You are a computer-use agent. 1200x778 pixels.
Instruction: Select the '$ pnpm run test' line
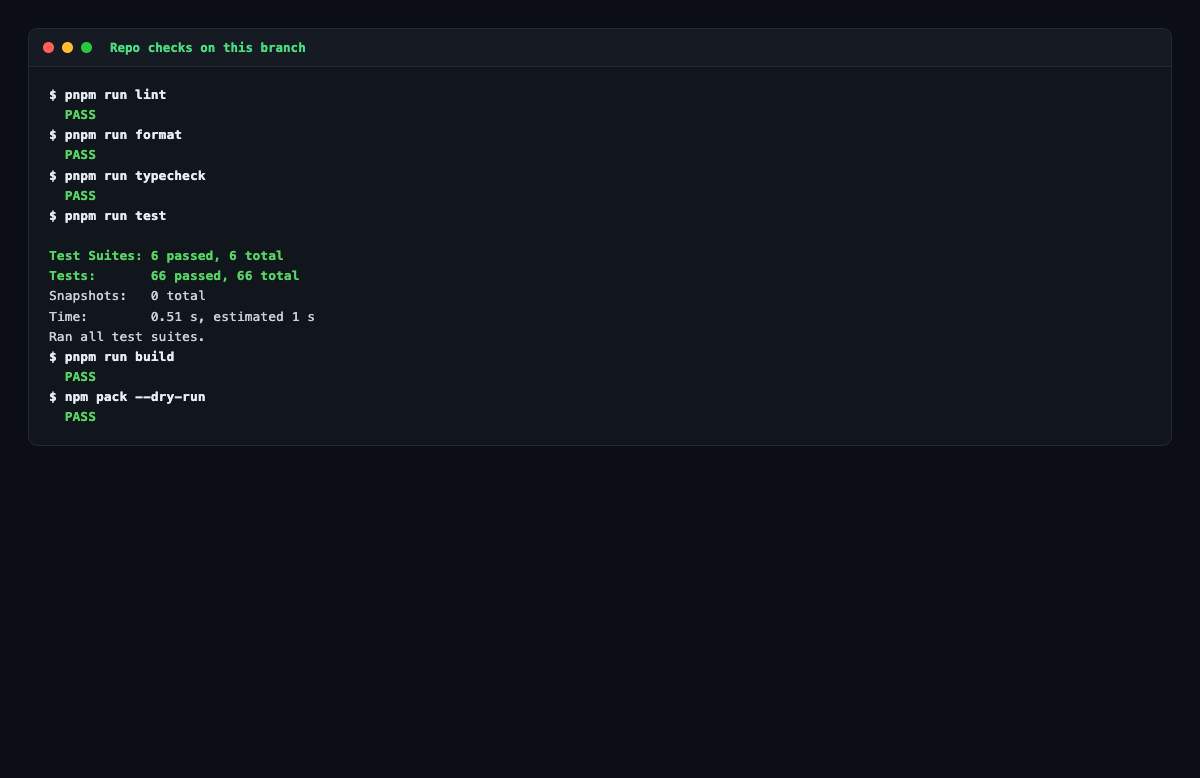[x=108, y=215]
